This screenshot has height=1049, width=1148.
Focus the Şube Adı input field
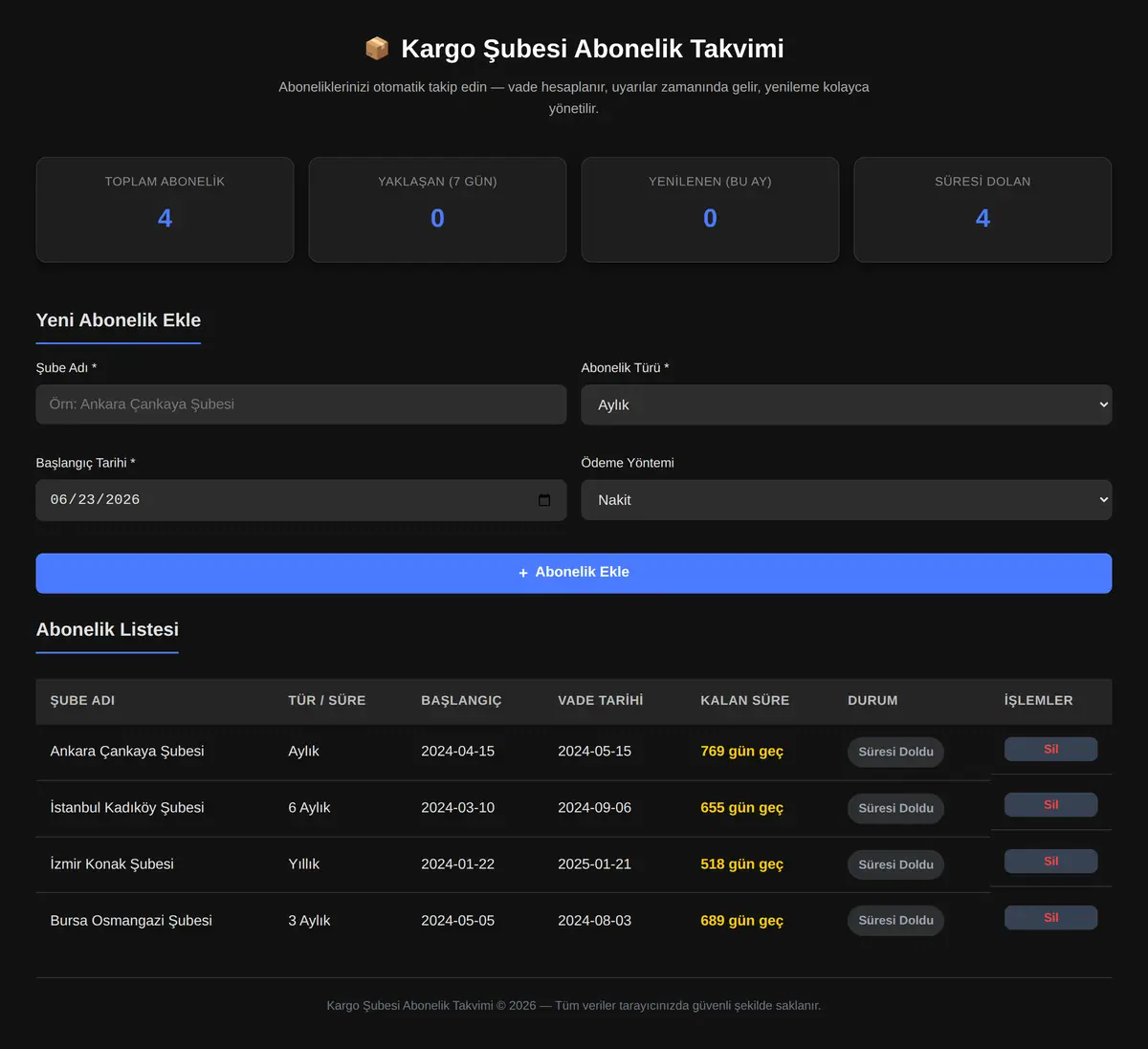[x=301, y=404]
